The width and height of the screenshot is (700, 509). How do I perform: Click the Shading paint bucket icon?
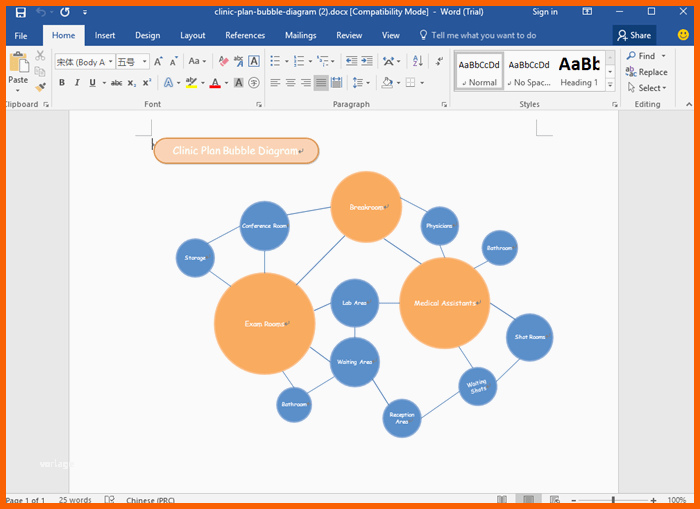coord(387,83)
